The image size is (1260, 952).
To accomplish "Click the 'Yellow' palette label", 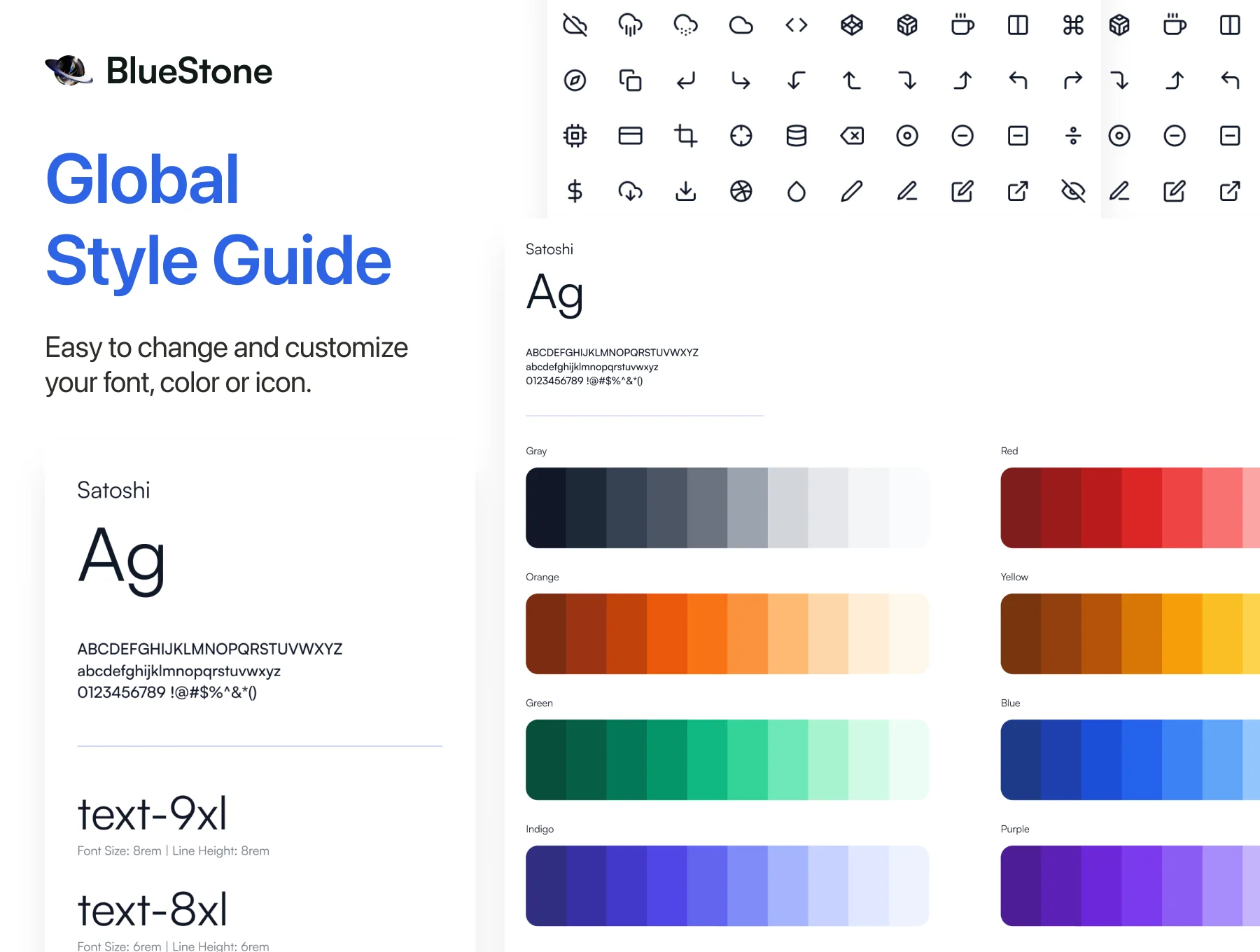I will click(1014, 577).
